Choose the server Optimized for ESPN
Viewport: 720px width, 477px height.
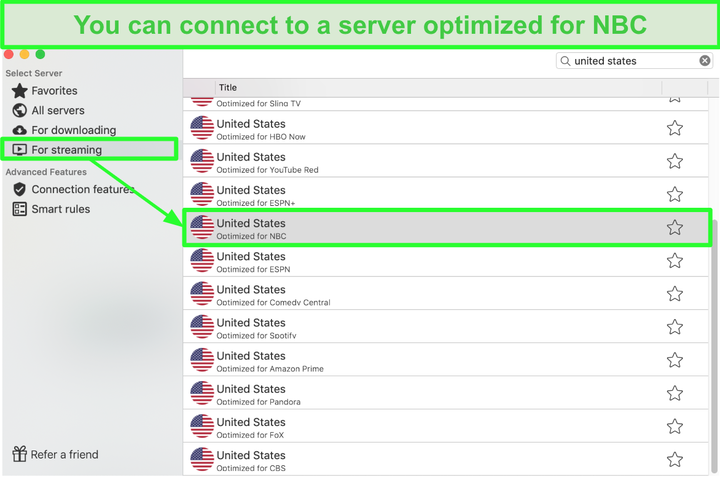pos(445,261)
